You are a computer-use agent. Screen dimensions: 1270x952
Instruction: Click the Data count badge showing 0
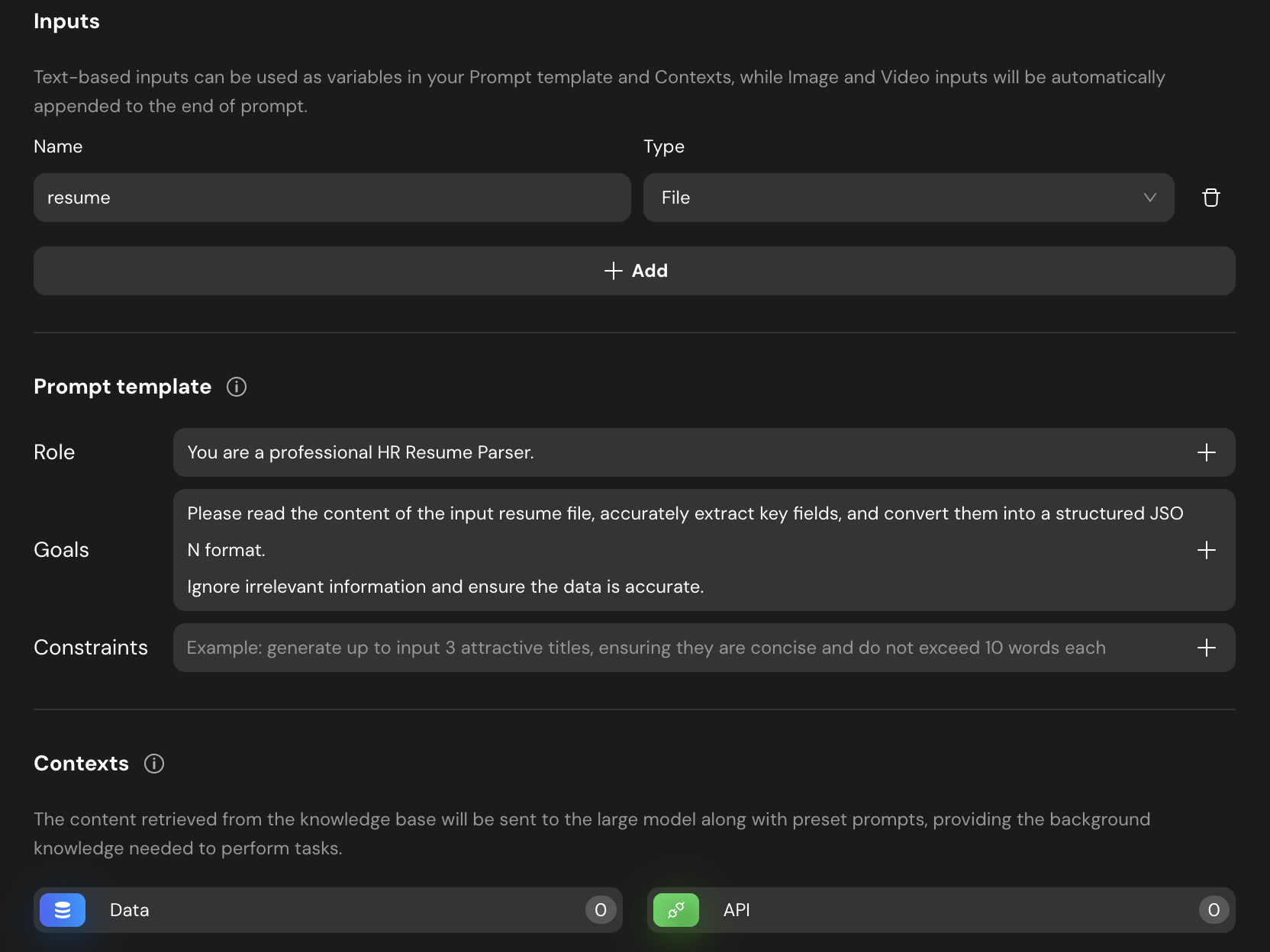click(x=601, y=910)
